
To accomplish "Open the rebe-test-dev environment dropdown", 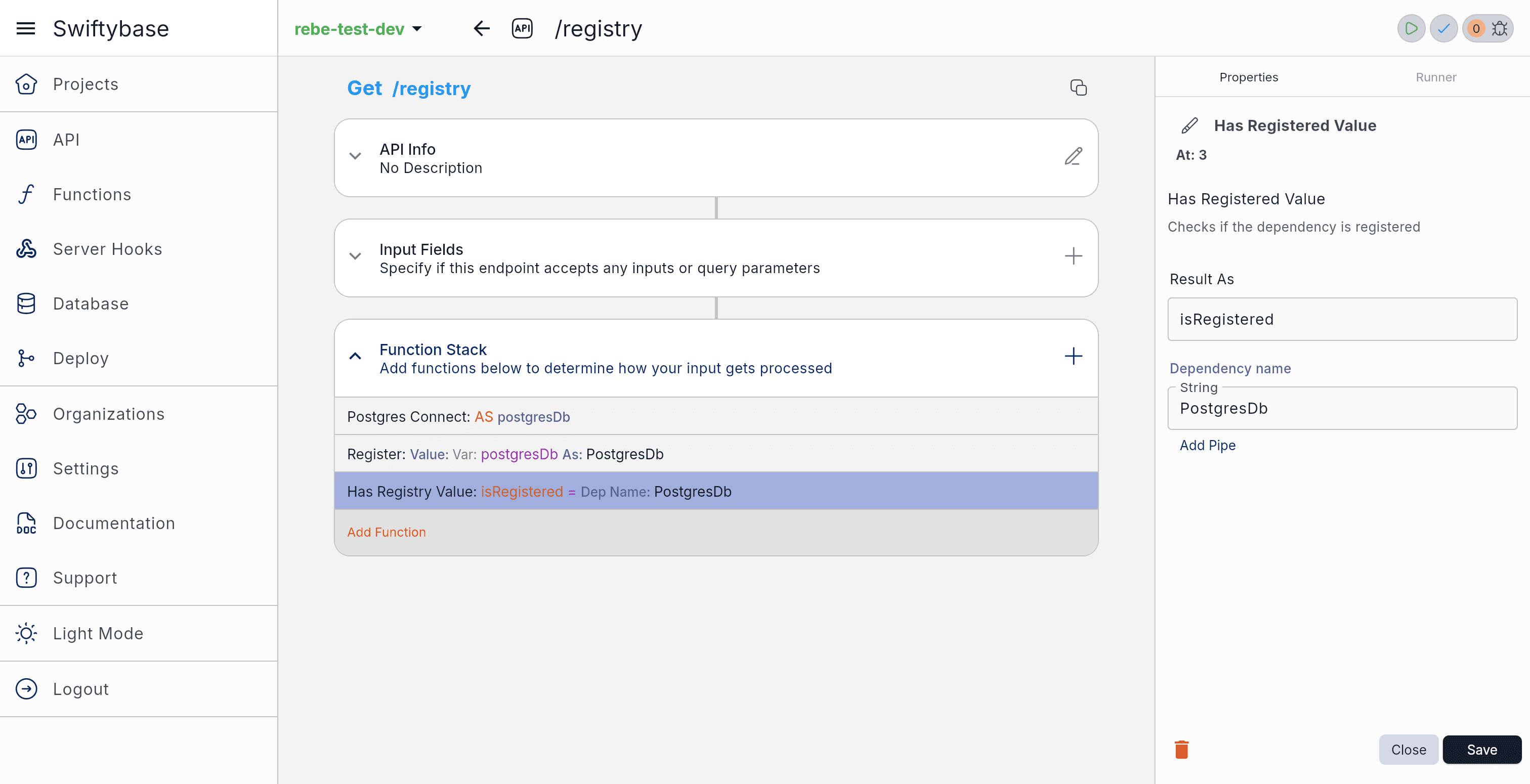I will (x=358, y=28).
